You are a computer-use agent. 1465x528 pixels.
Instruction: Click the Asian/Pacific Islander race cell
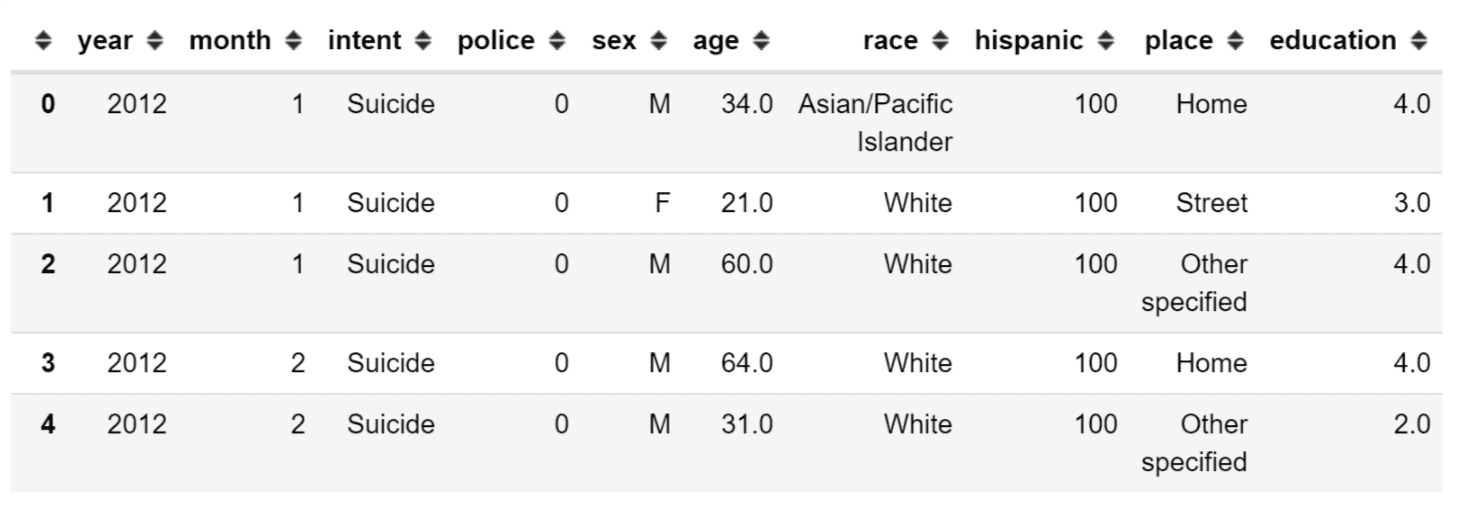(875, 123)
